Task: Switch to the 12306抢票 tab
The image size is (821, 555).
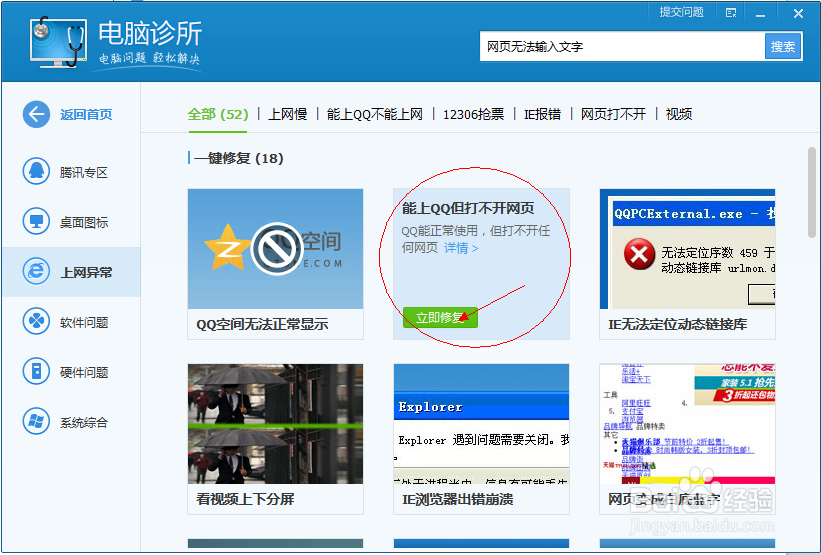Action: pos(473,114)
